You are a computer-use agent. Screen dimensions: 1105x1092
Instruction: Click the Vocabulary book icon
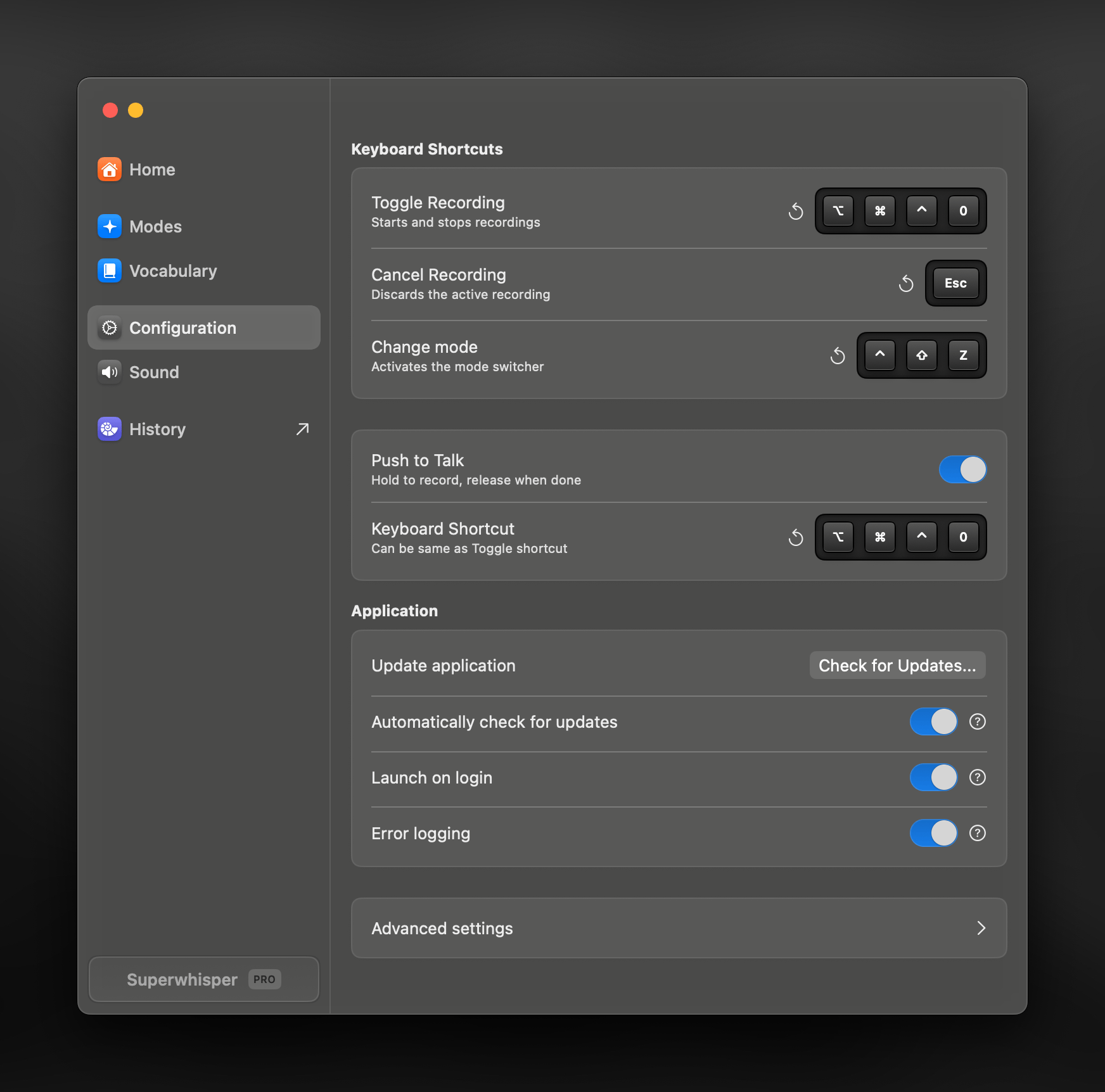click(110, 270)
